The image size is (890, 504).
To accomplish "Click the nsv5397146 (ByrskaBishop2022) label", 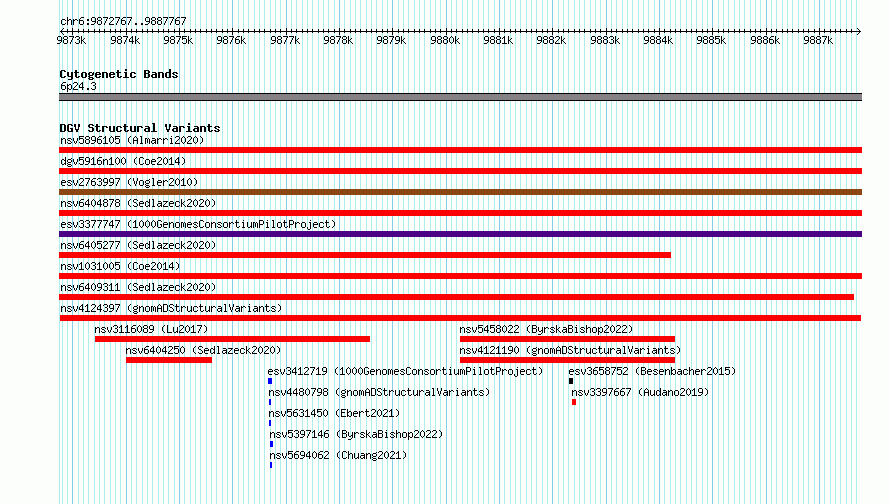I will click(x=356, y=434).
